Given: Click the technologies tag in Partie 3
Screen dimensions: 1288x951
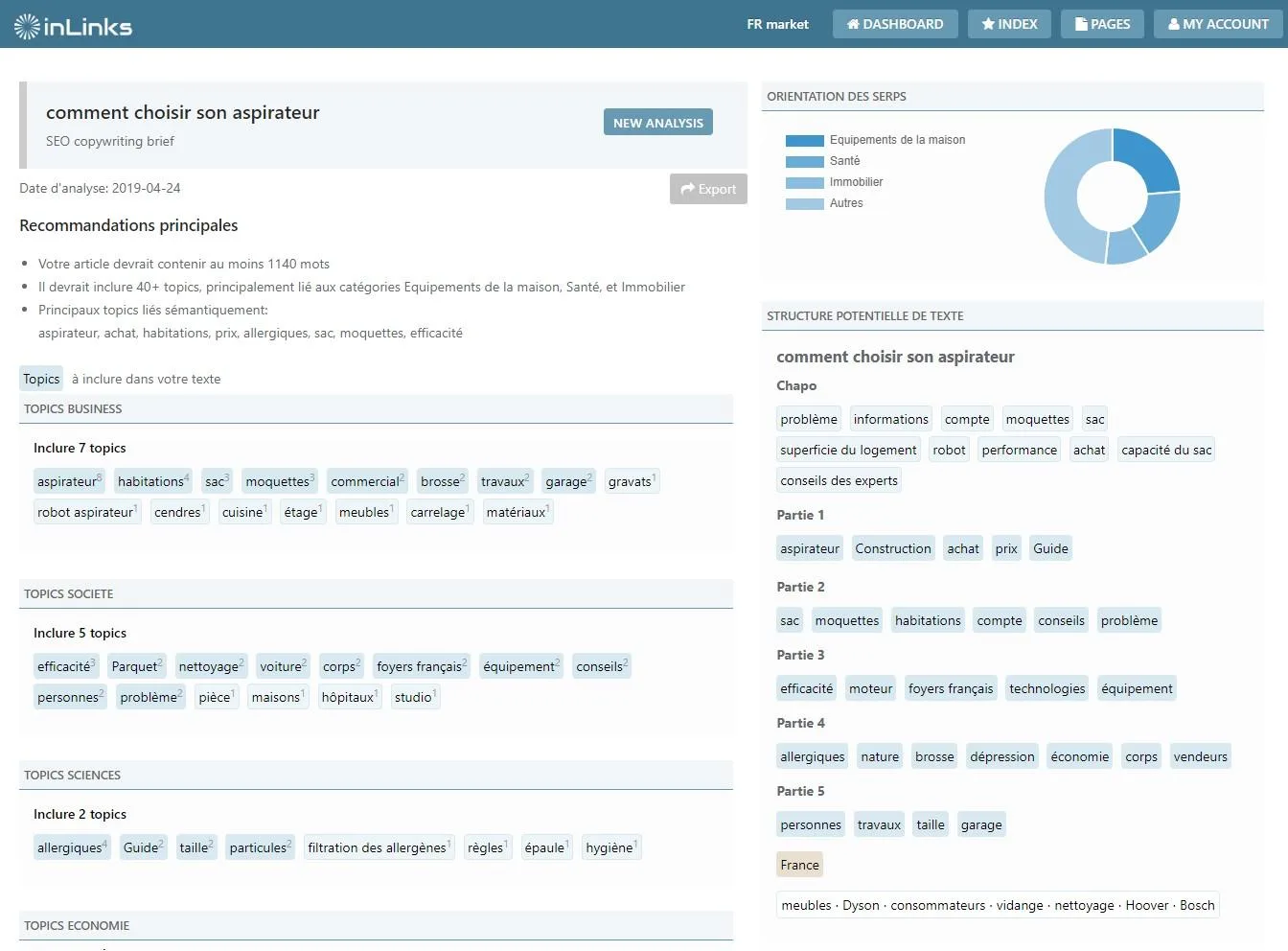Looking at the screenshot, I should point(1046,688).
